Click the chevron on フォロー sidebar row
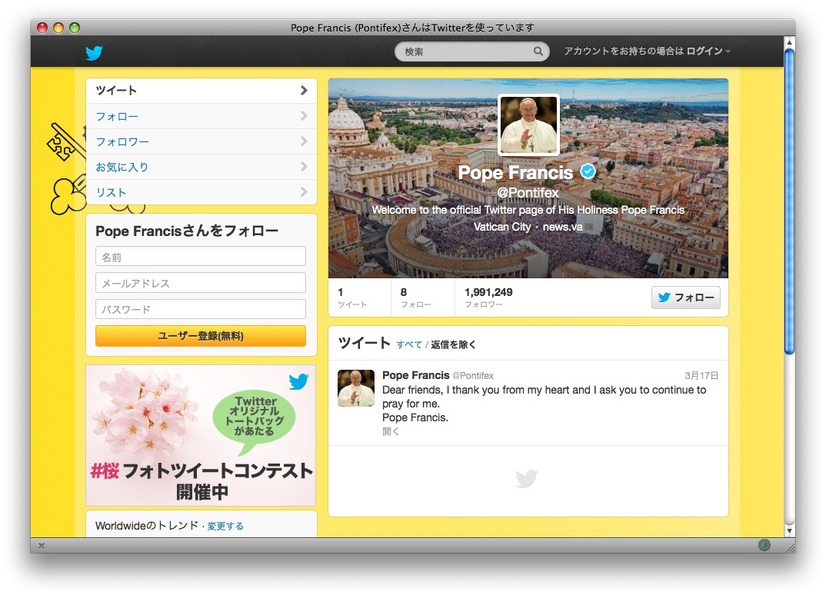 pyautogui.click(x=304, y=116)
